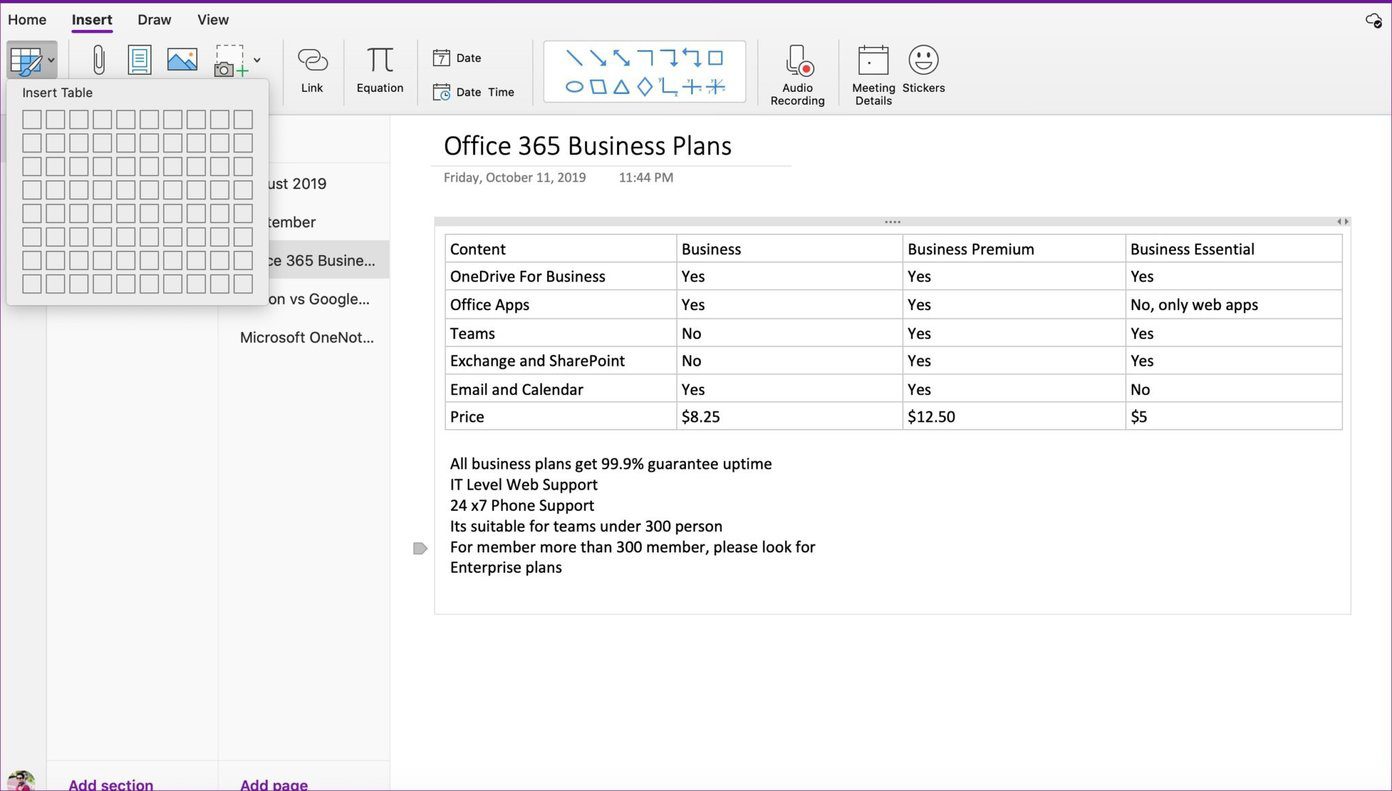Start an Audio Recording
This screenshot has height=791, width=1392.
click(798, 75)
